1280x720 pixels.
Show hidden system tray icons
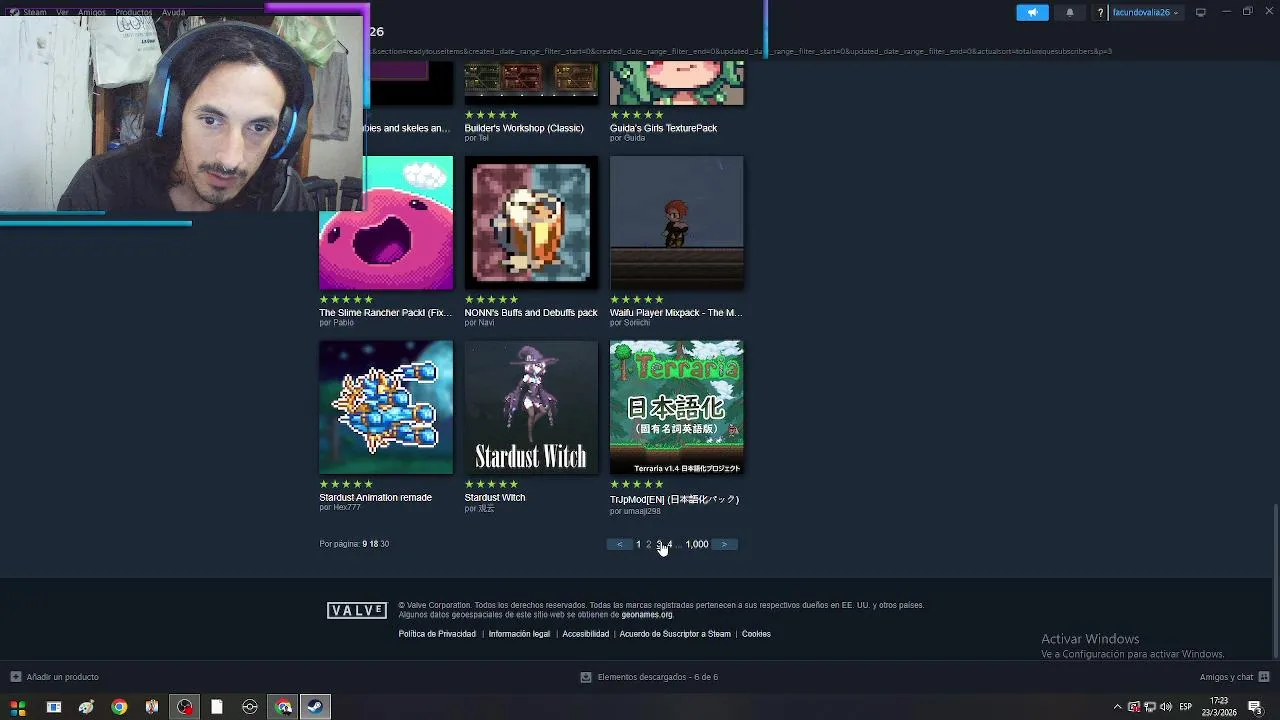click(x=1118, y=707)
